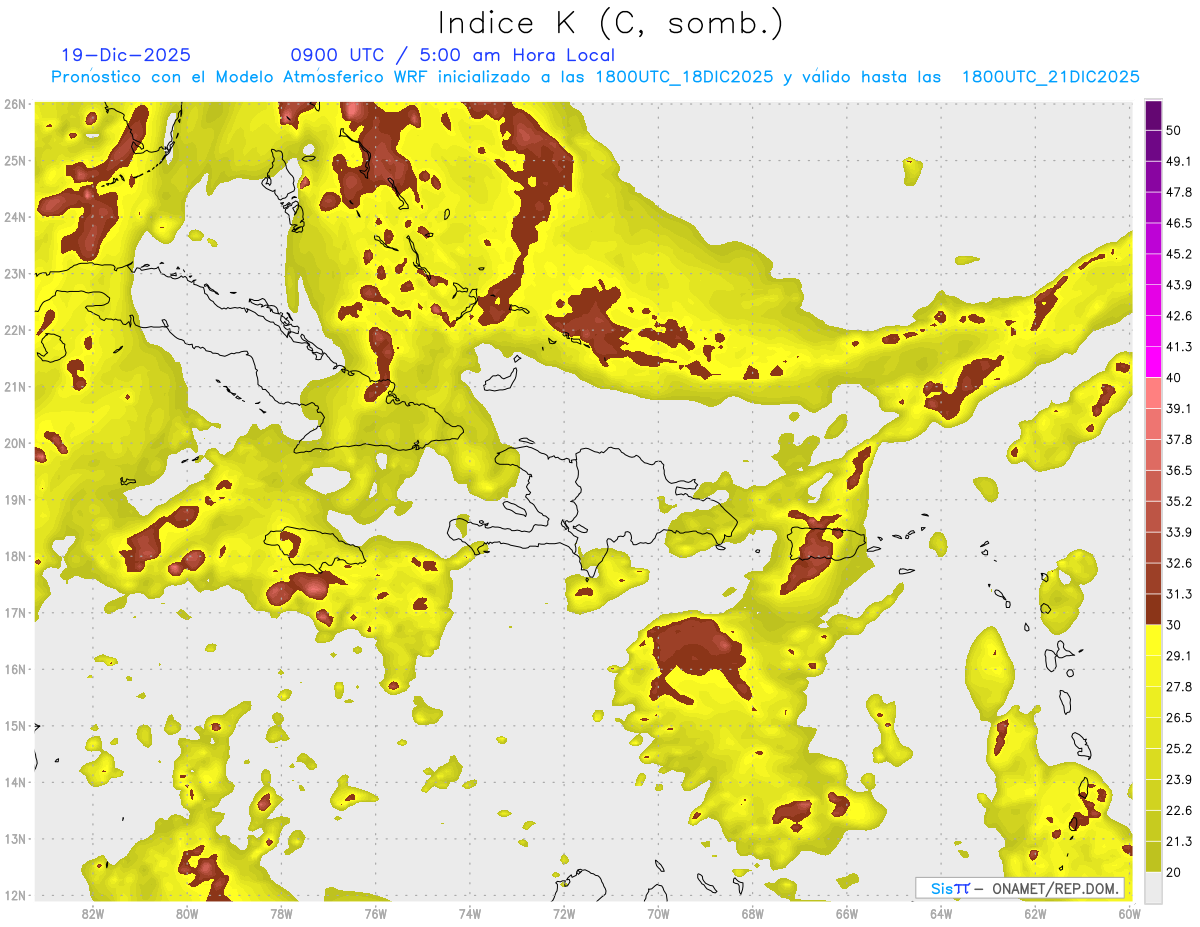Click the colorbar value 35.2

[x=1178, y=501]
